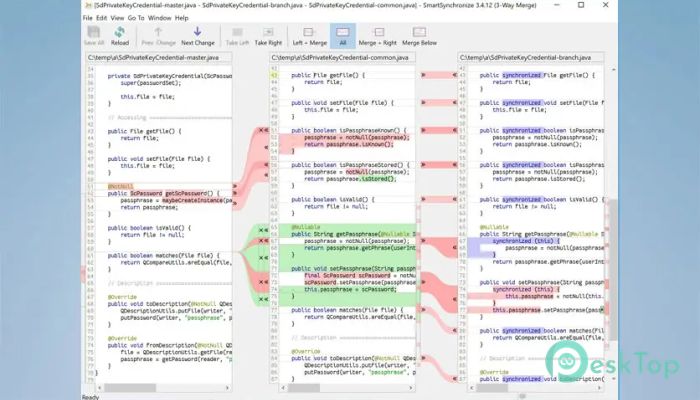Click 'public synchronized File getFile()' in right pane
Viewport: 700px width, 400px height.
pos(537,75)
